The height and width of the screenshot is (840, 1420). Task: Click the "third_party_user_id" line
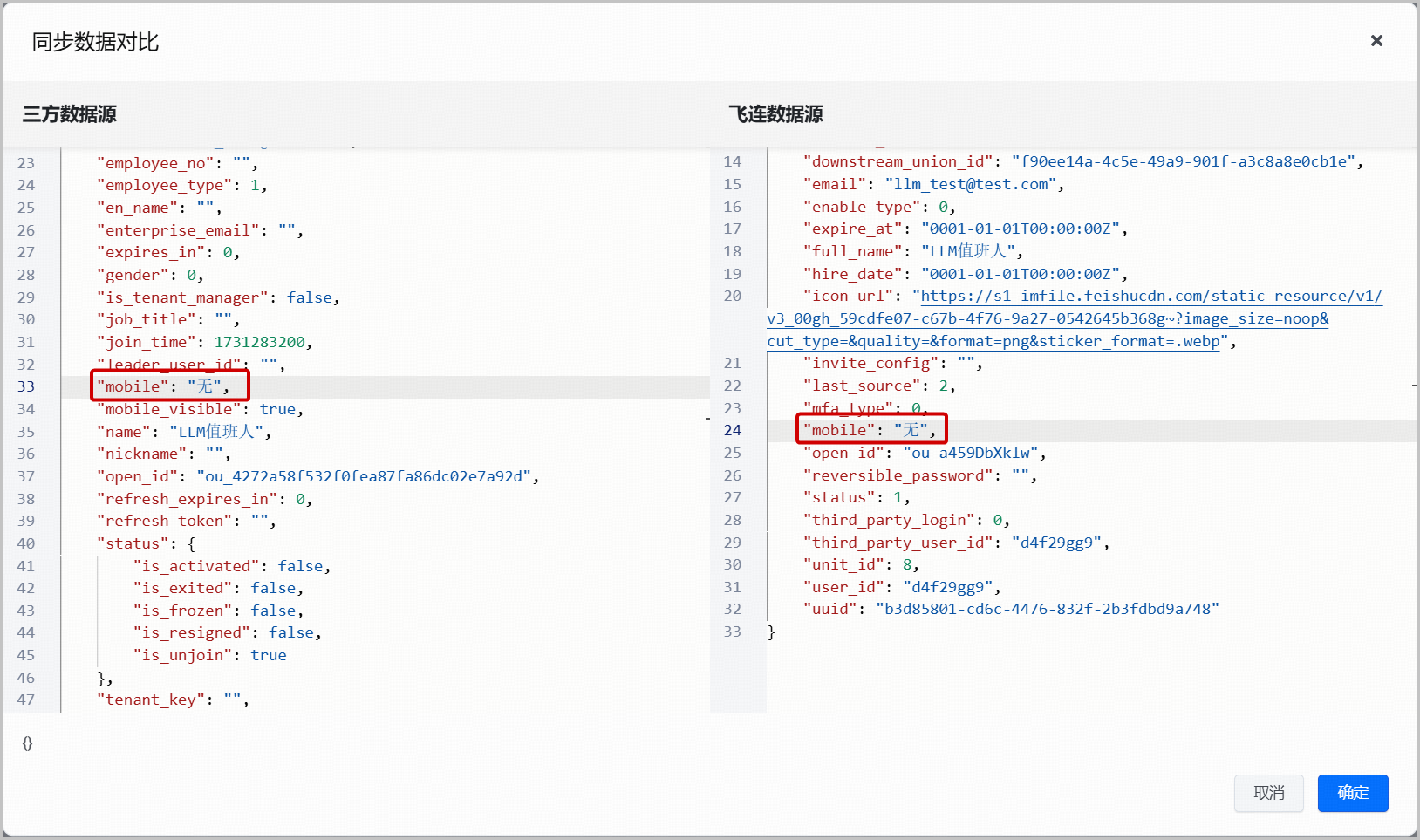(x=956, y=543)
